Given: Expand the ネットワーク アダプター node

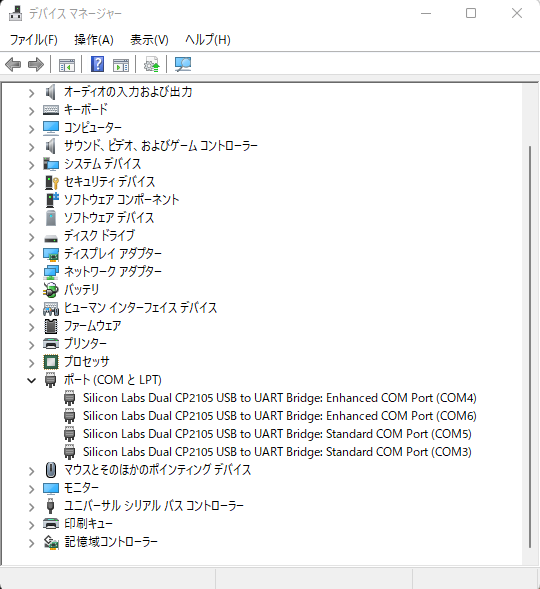Looking at the screenshot, I should (x=32, y=273).
